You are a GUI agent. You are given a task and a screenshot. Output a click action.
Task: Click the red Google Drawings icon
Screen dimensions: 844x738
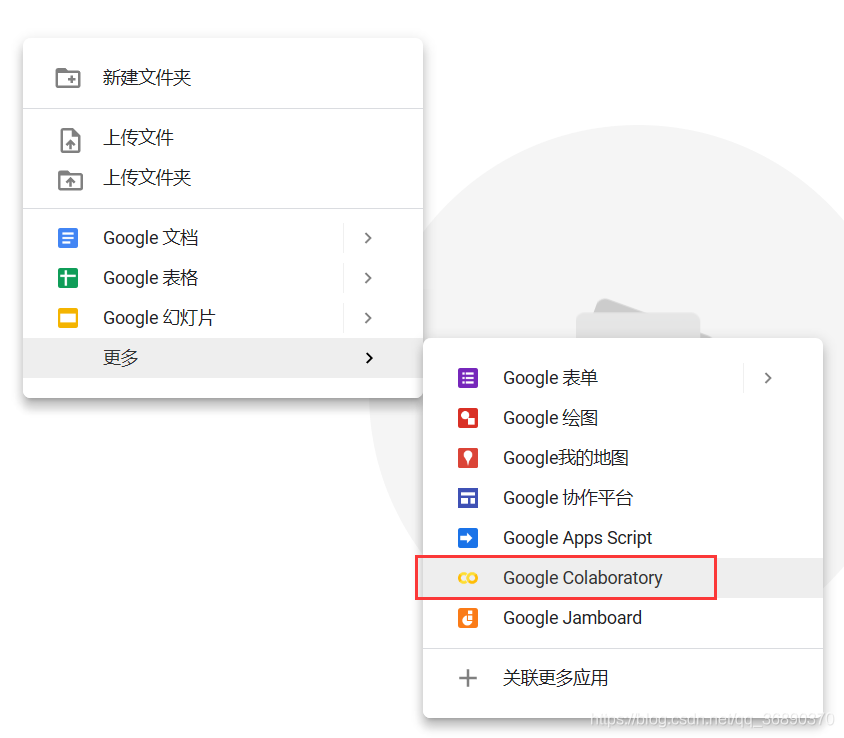(468, 418)
